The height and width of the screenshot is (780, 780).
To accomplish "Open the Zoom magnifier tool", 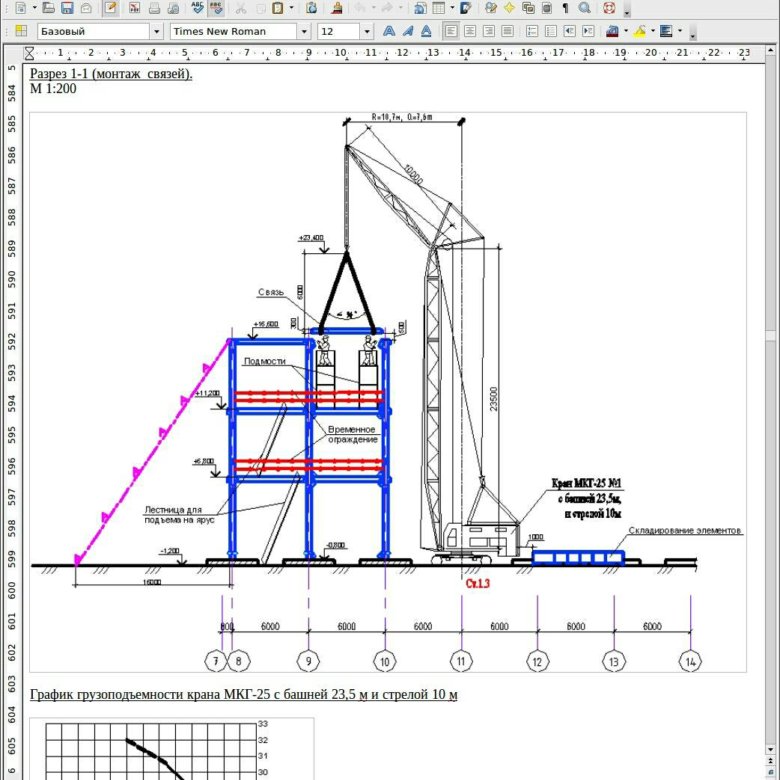I will 583,8.
